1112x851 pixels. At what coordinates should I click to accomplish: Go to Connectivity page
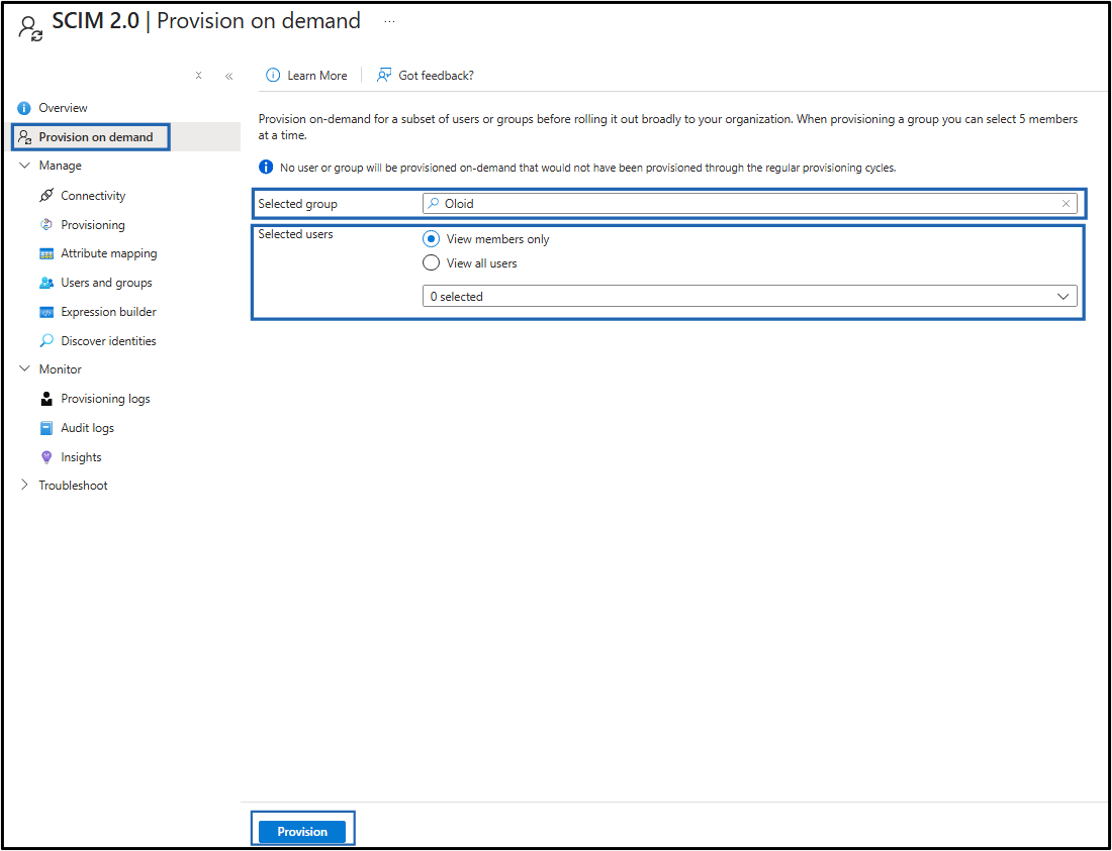(93, 196)
